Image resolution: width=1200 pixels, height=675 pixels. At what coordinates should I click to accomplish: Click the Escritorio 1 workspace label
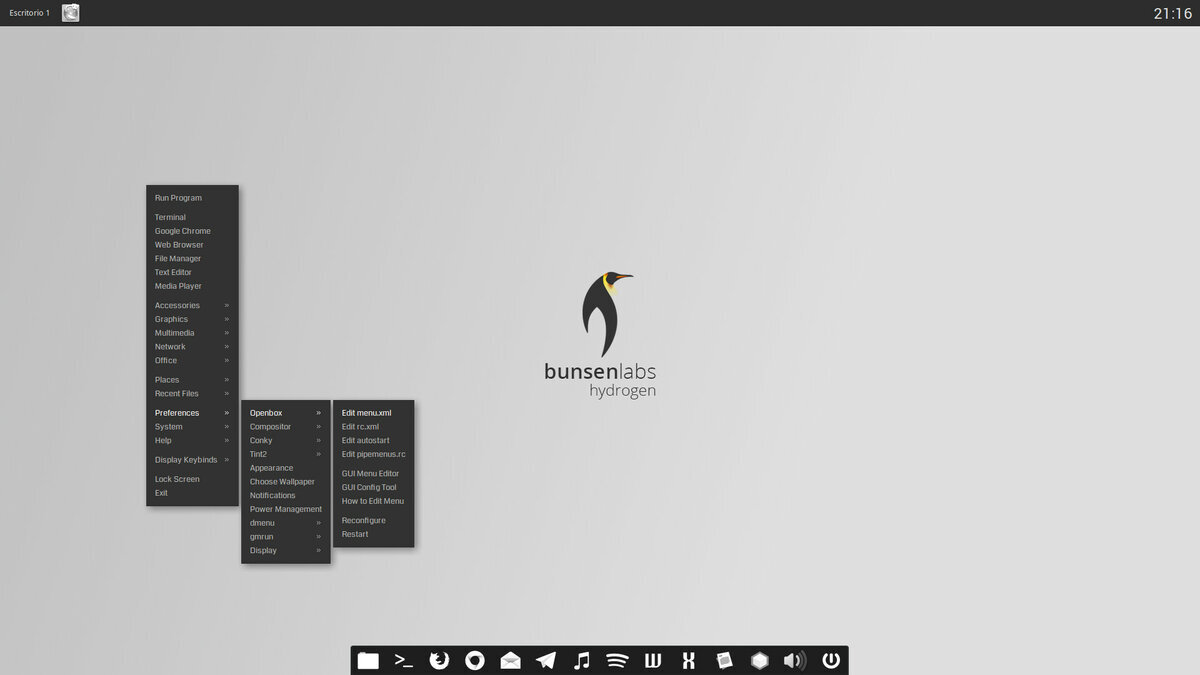click(x=27, y=12)
